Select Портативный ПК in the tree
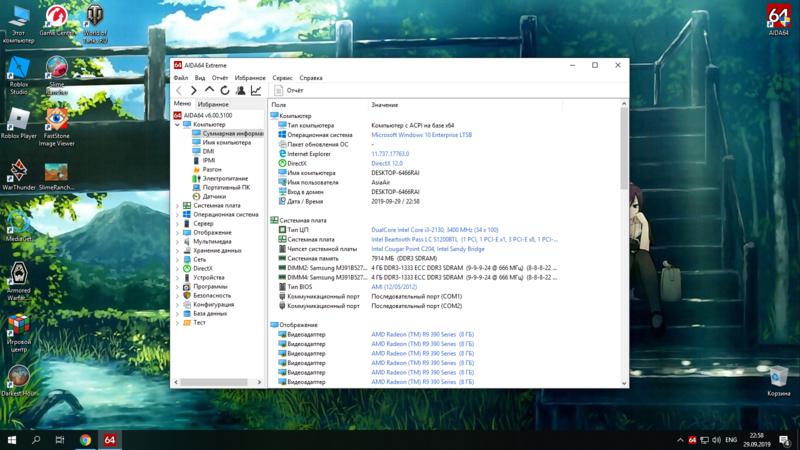 (x=221, y=187)
